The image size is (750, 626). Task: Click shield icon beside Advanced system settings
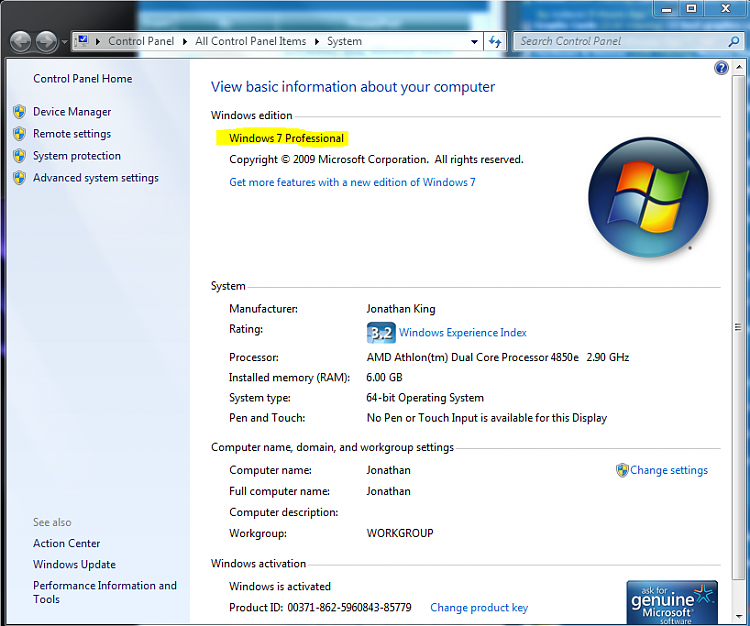20,178
